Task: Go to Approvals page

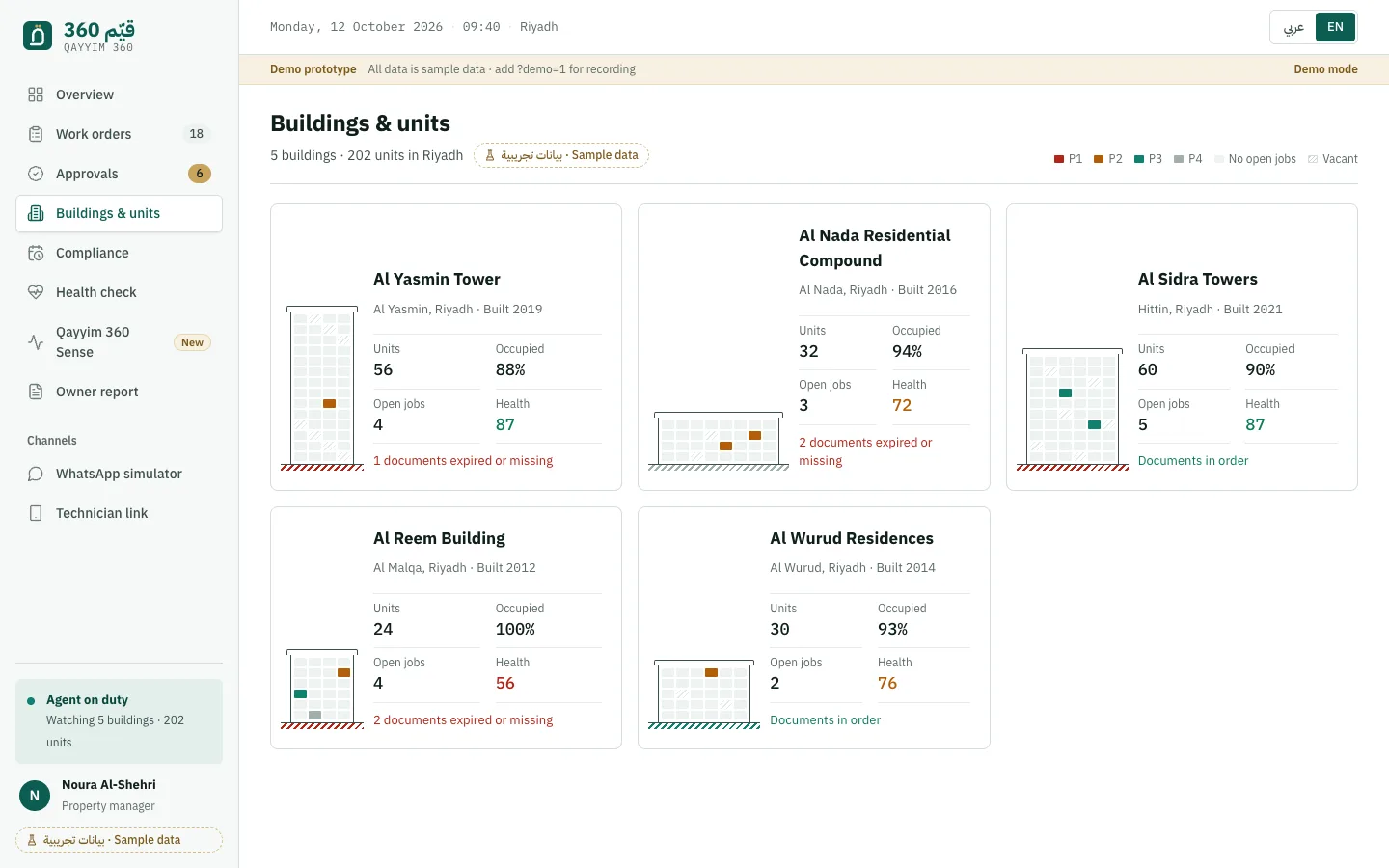Action: click(120, 174)
